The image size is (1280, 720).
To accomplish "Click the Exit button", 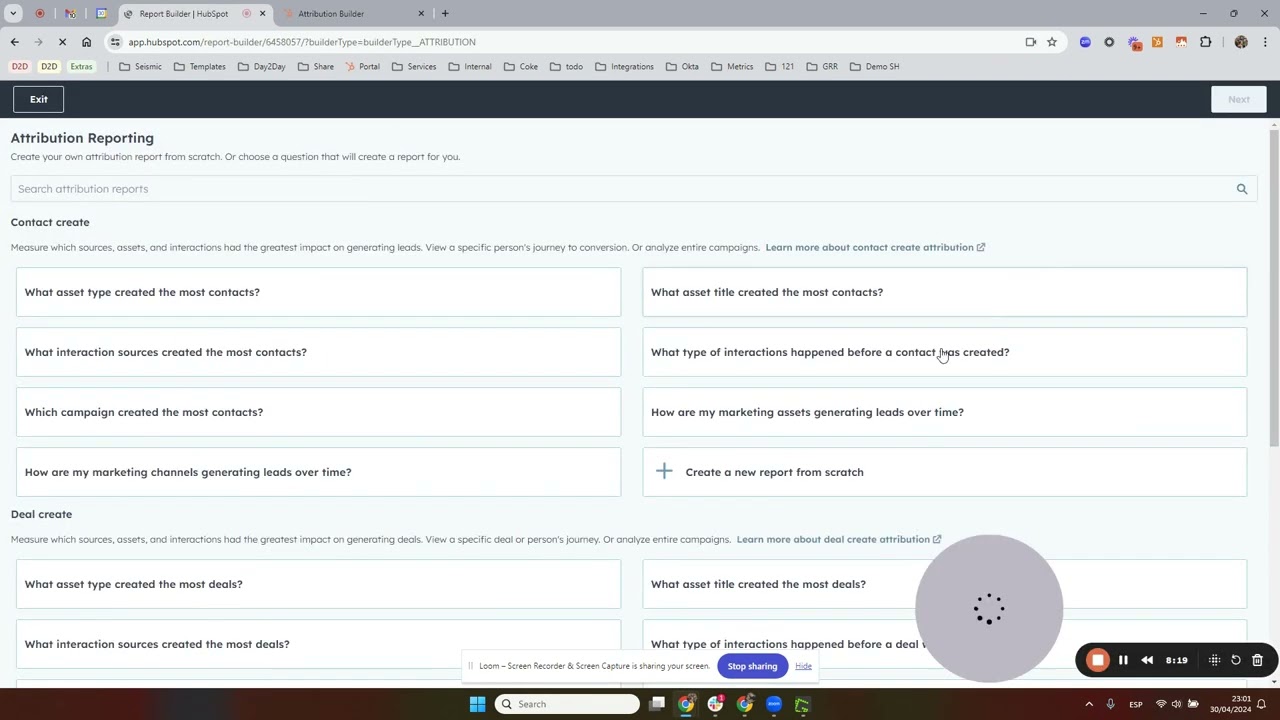I will (x=38, y=99).
